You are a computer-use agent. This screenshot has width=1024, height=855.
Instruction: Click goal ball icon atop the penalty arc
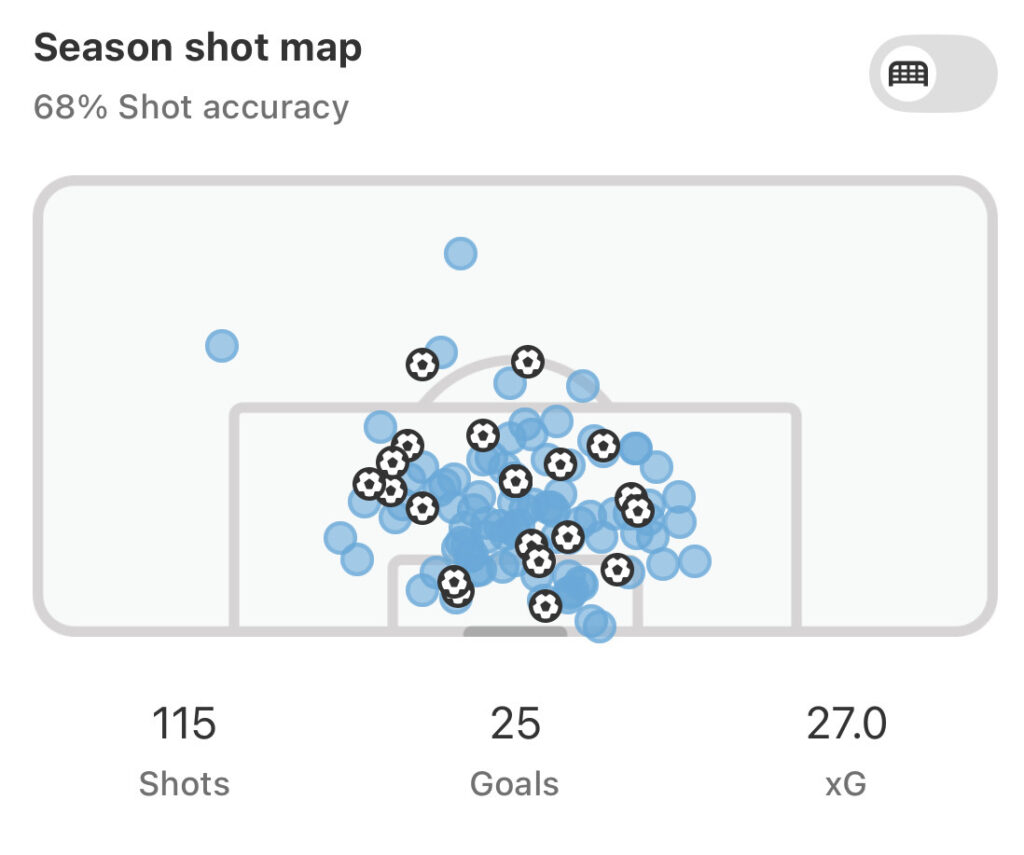point(528,361)
